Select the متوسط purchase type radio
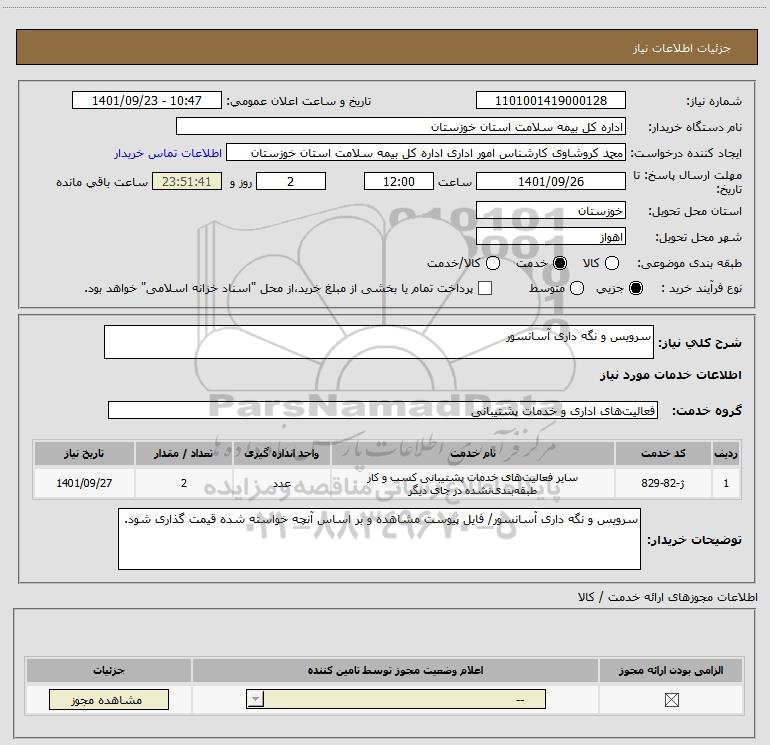 [x=577, y=288]
